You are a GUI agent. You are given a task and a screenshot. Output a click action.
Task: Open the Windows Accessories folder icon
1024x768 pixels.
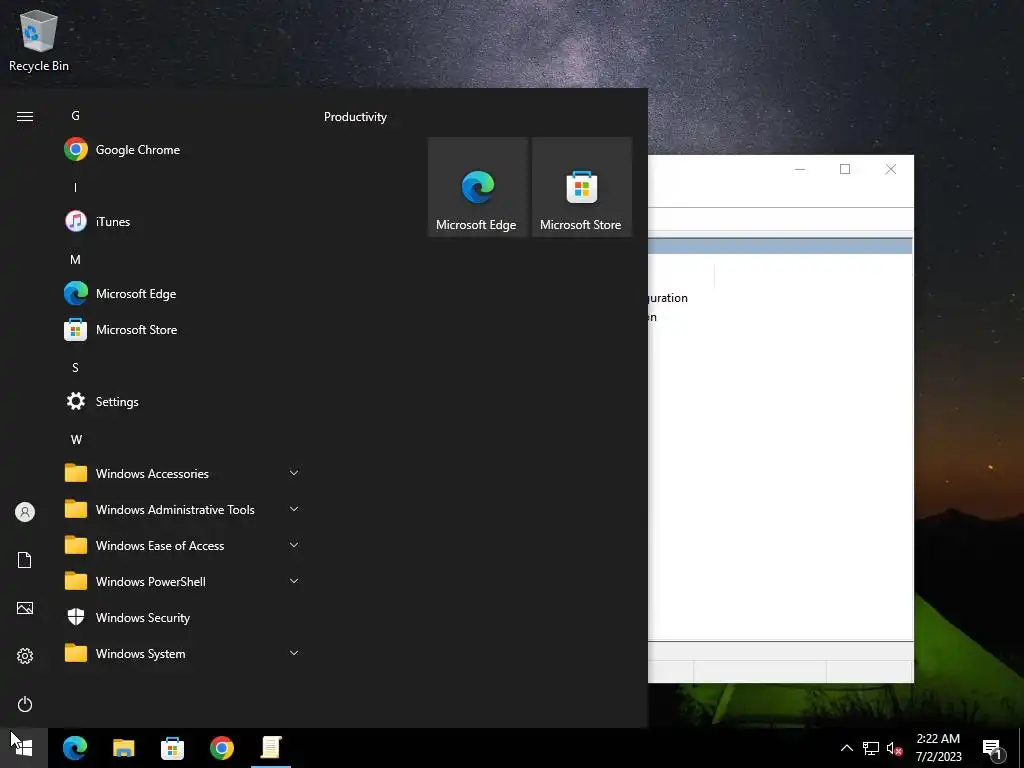[76, 473]
